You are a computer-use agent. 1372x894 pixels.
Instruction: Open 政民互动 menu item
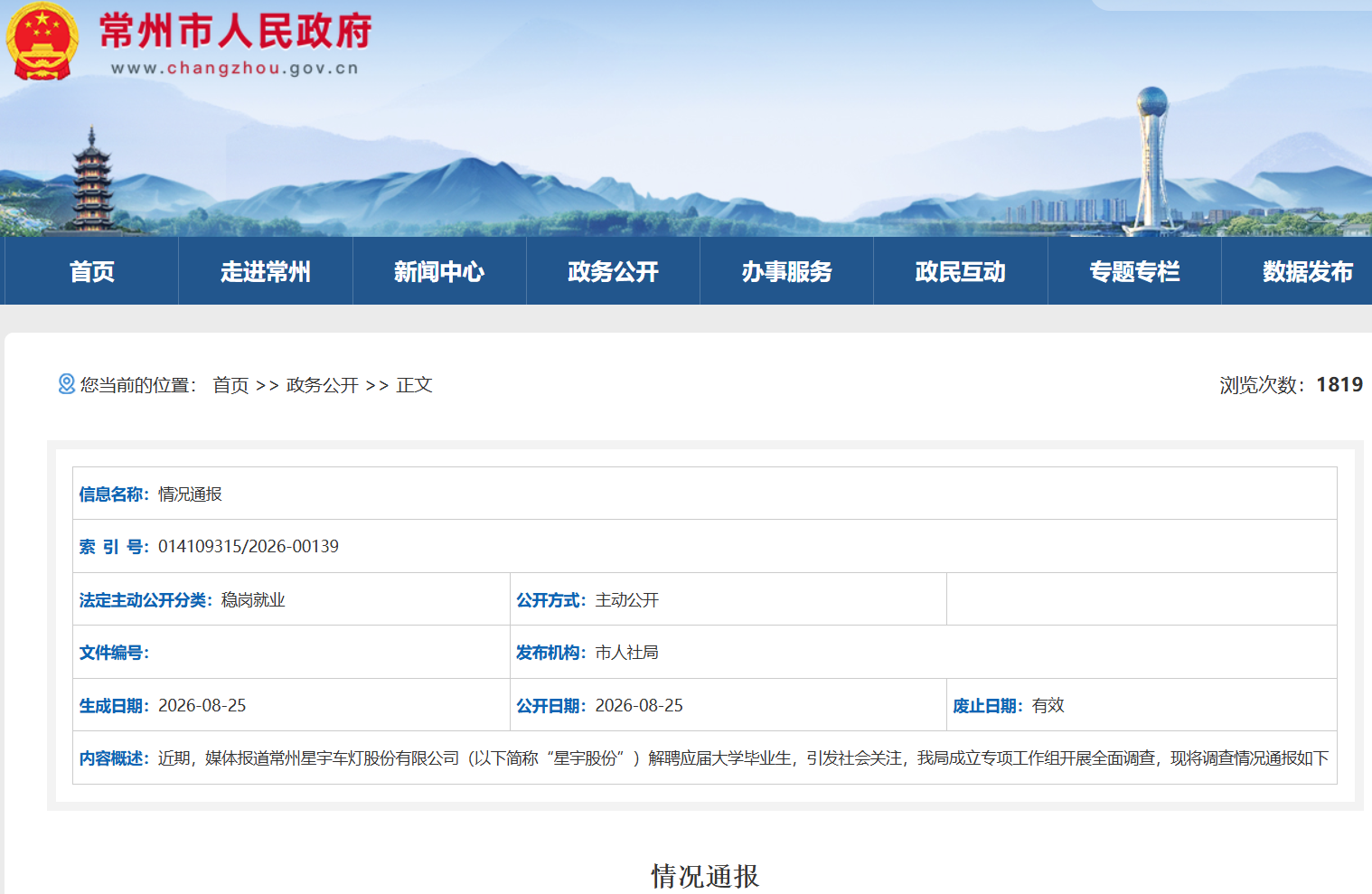[x=961, y=271]
